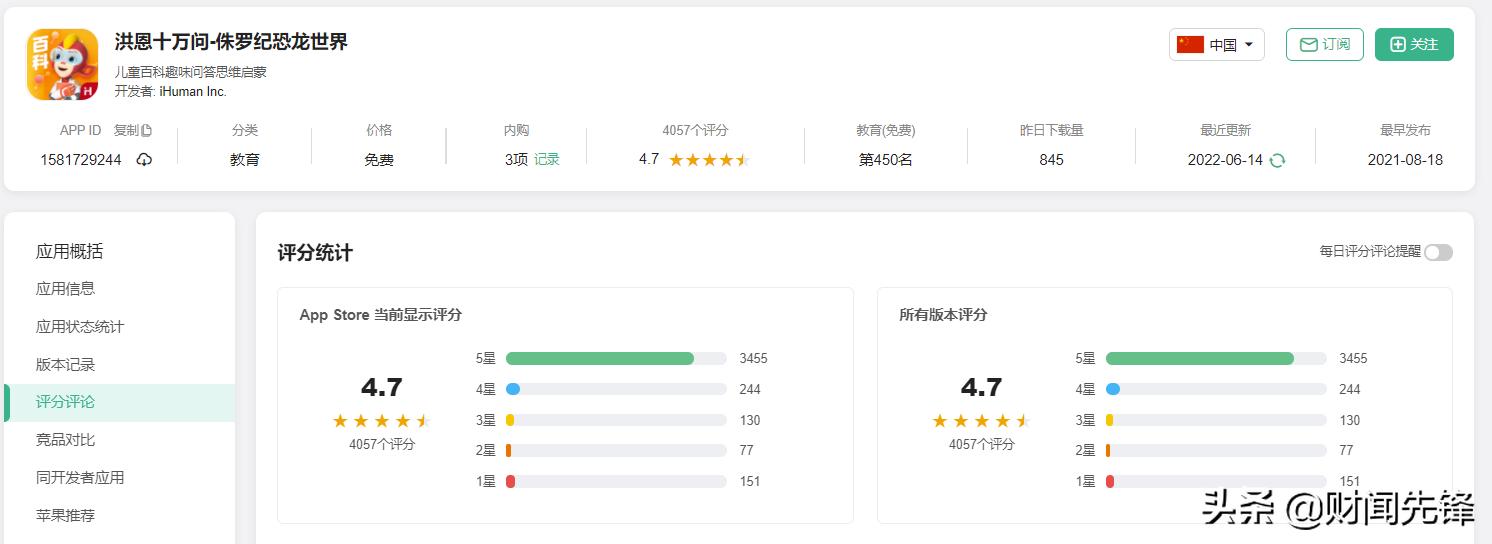Open 应用信息 in the sidebar
Screen dimensions: 1492x544
tap(66, 289)
